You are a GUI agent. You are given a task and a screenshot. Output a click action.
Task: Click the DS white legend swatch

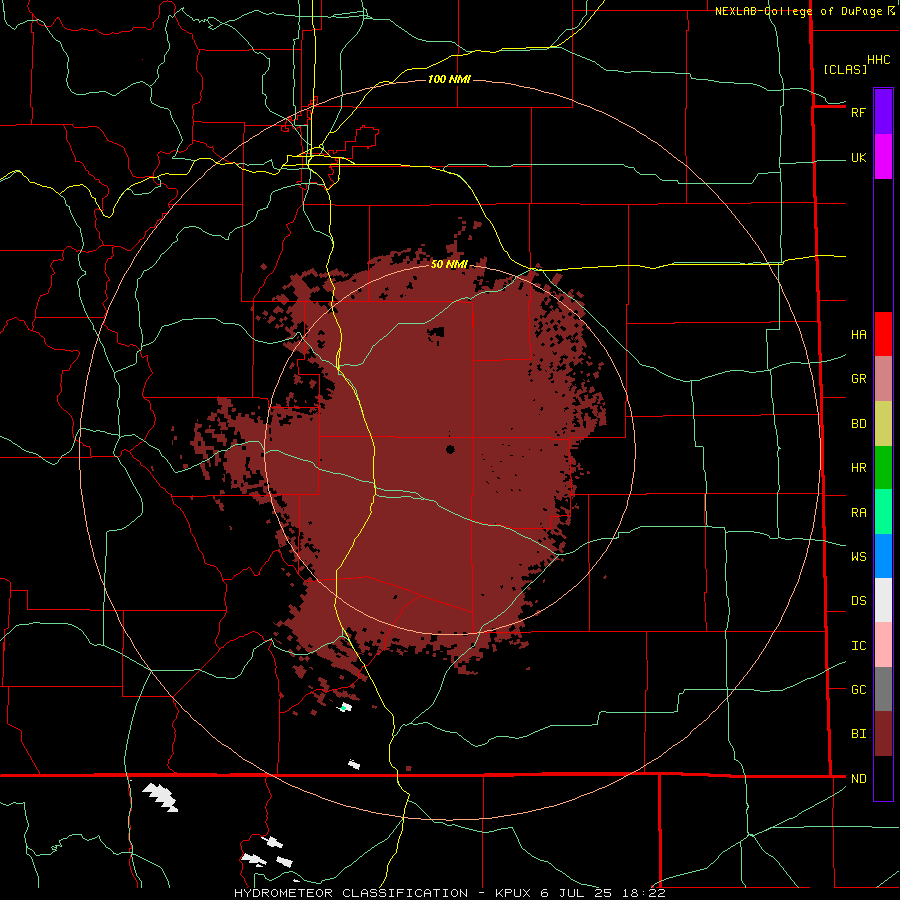(x=883, y=600)
